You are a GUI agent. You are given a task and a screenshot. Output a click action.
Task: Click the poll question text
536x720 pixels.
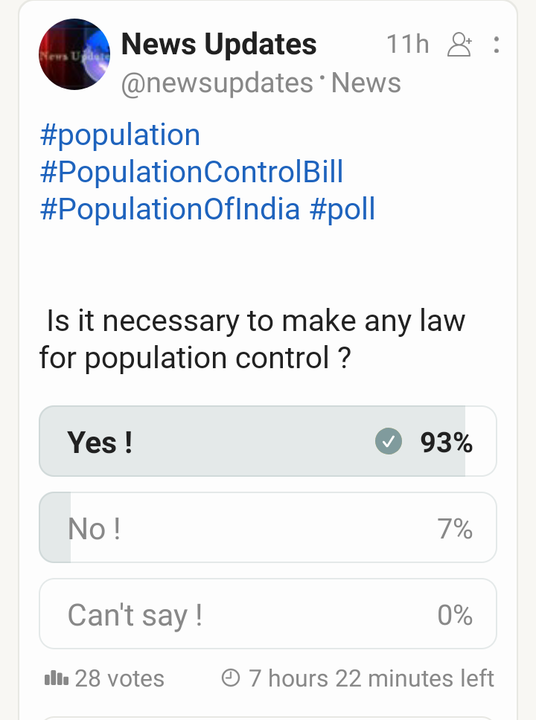pos(252,339)
